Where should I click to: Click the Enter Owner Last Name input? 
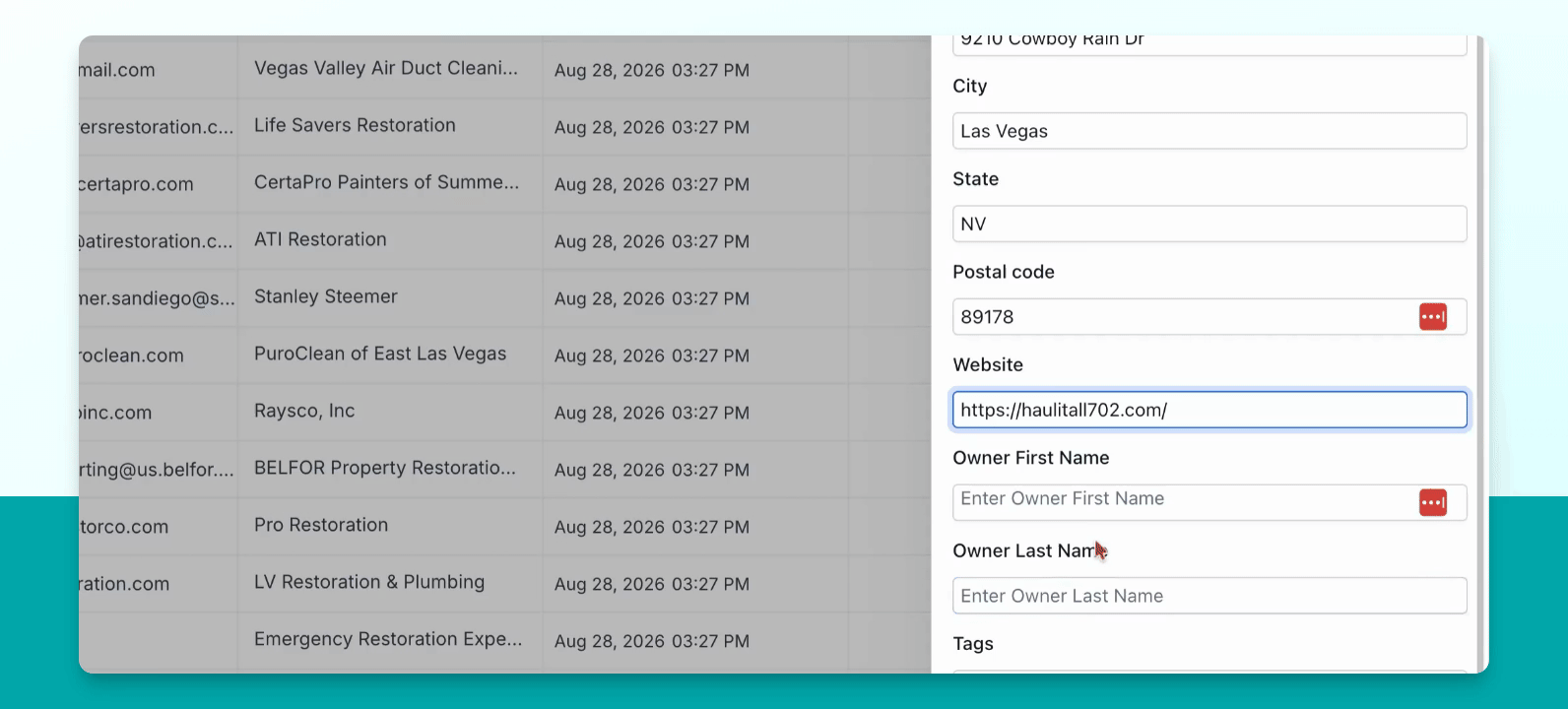[x=1209, y=596]
